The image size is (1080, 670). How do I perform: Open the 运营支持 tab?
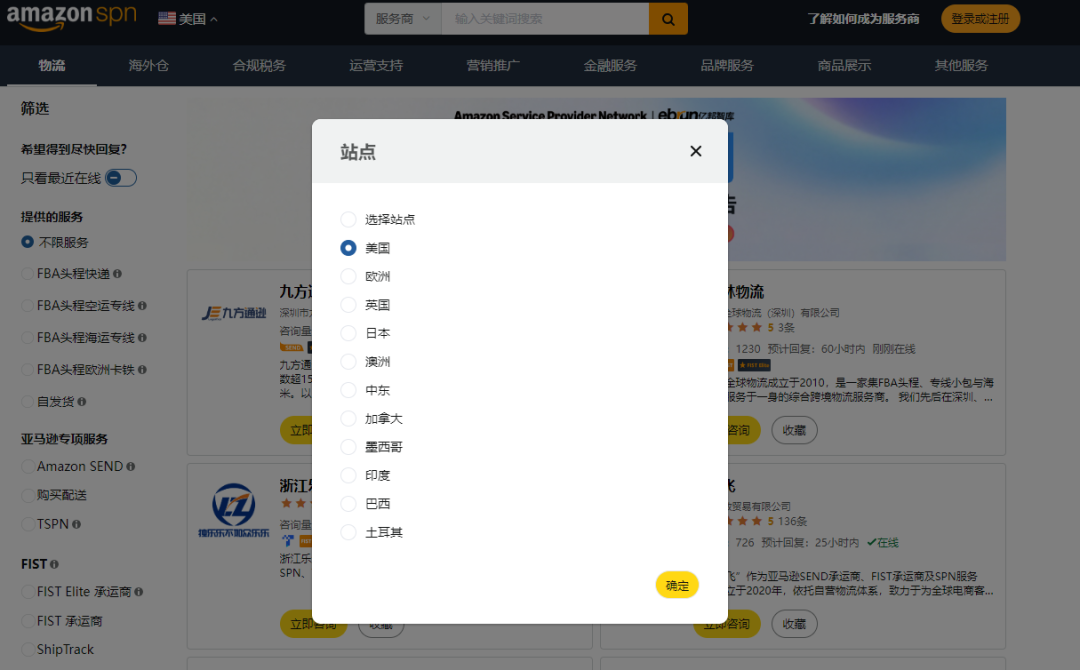point(376,65)
